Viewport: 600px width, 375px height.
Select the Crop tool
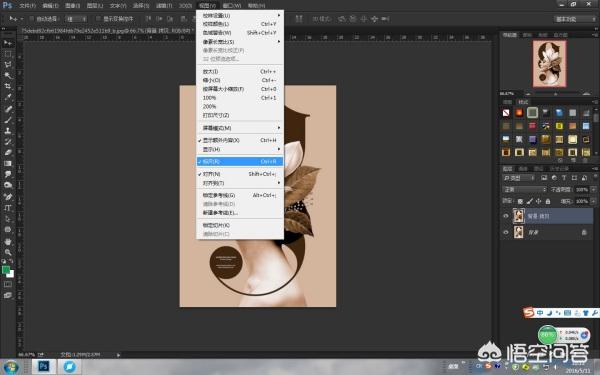click(8, 86)
